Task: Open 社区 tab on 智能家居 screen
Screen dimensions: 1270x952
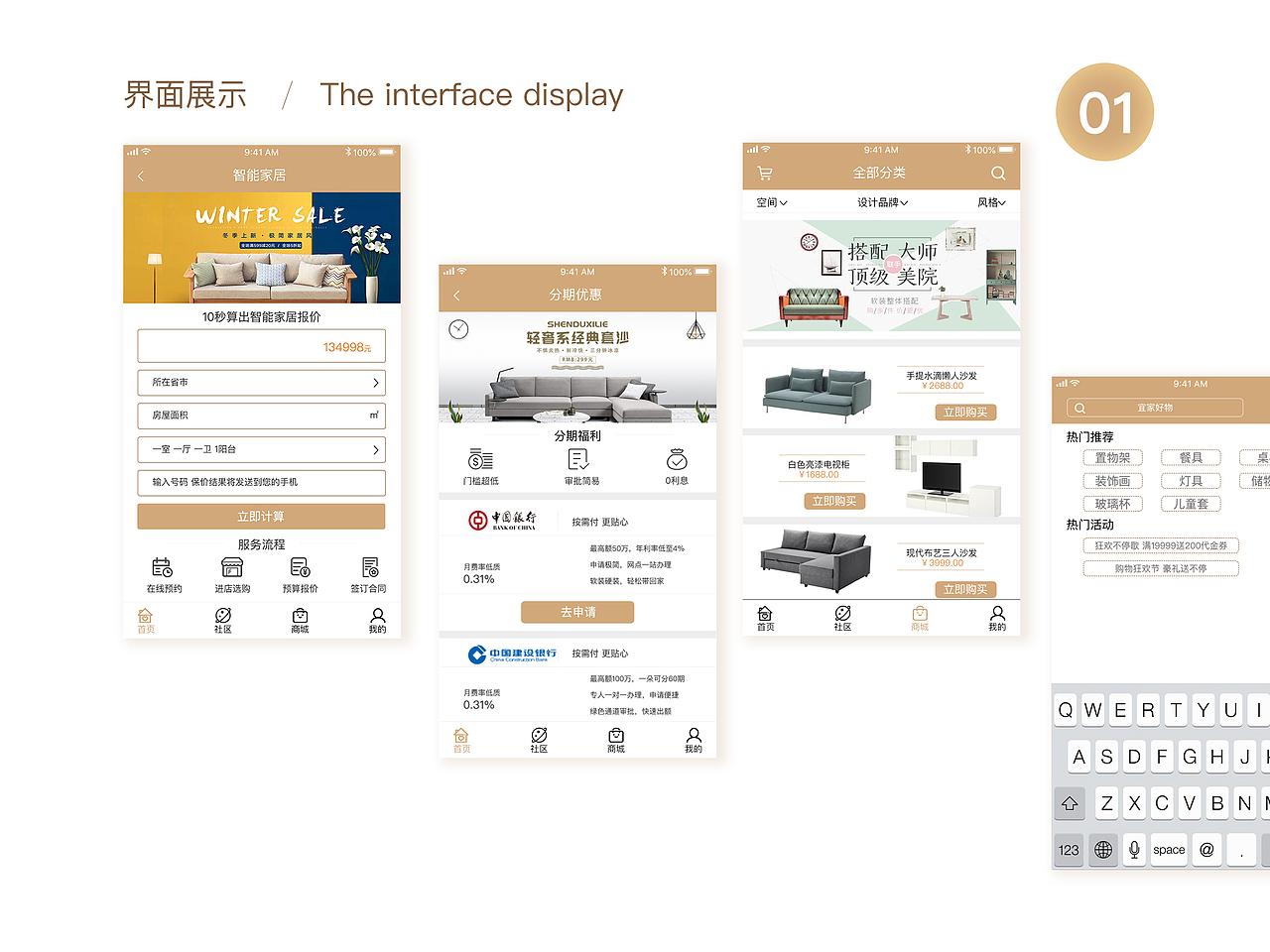Action: pos(223,621)
